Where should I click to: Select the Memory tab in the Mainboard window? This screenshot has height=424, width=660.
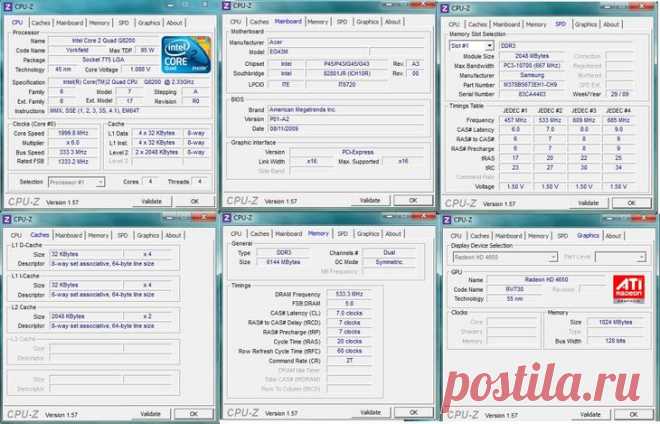tap(317, 21)
